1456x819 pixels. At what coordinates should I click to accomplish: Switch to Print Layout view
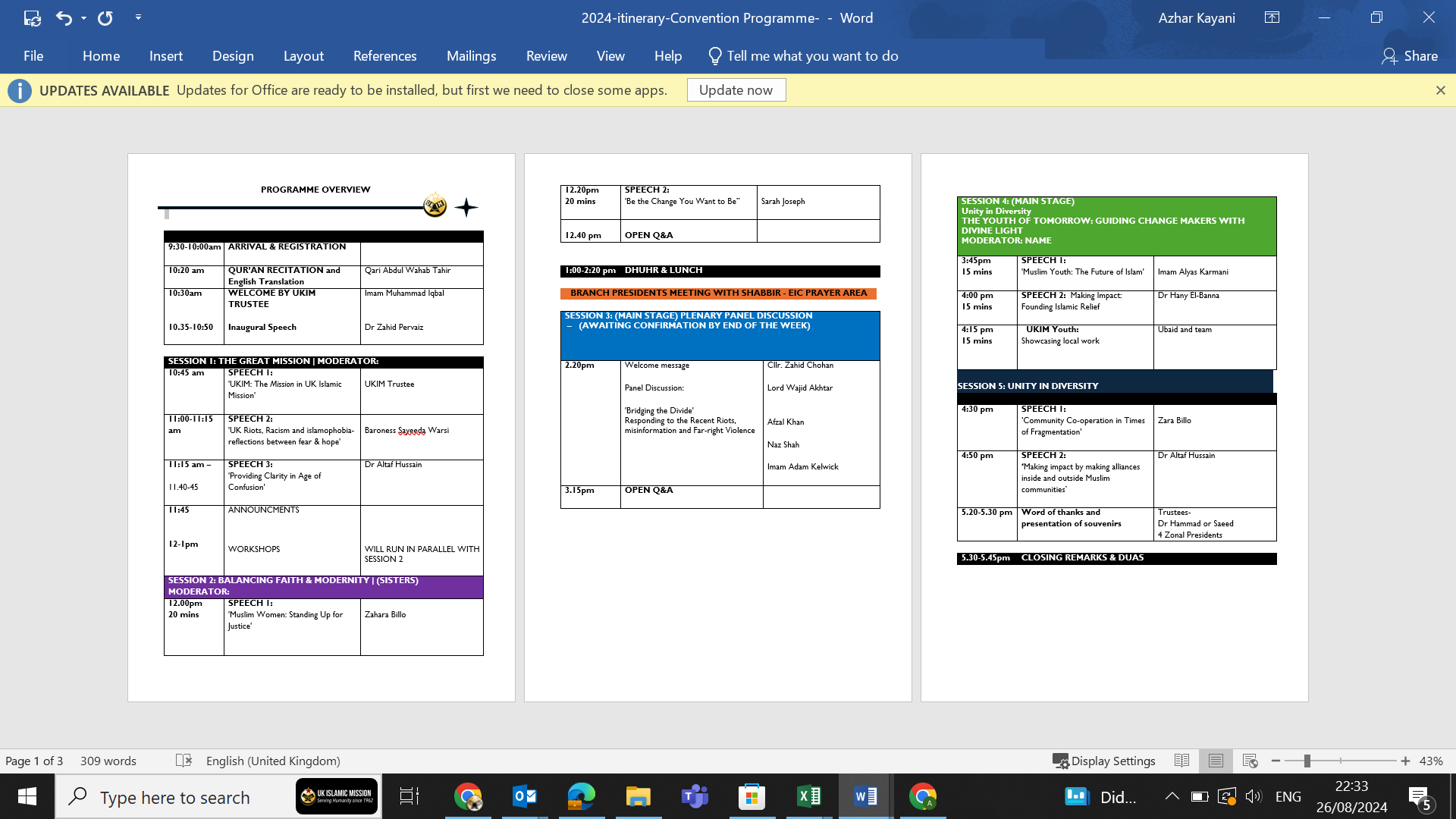(1216, 761)
